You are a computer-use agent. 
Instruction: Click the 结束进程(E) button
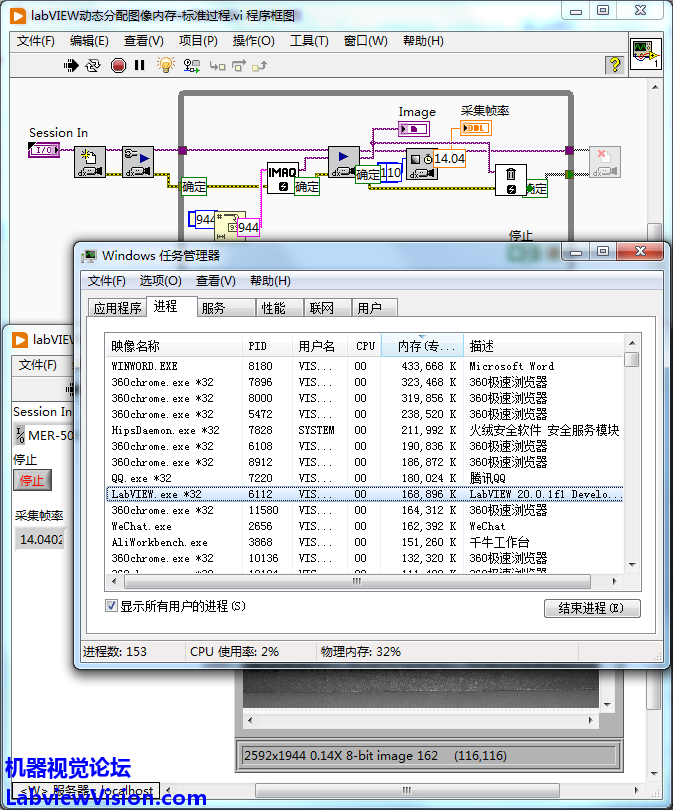tap(592, 608)
